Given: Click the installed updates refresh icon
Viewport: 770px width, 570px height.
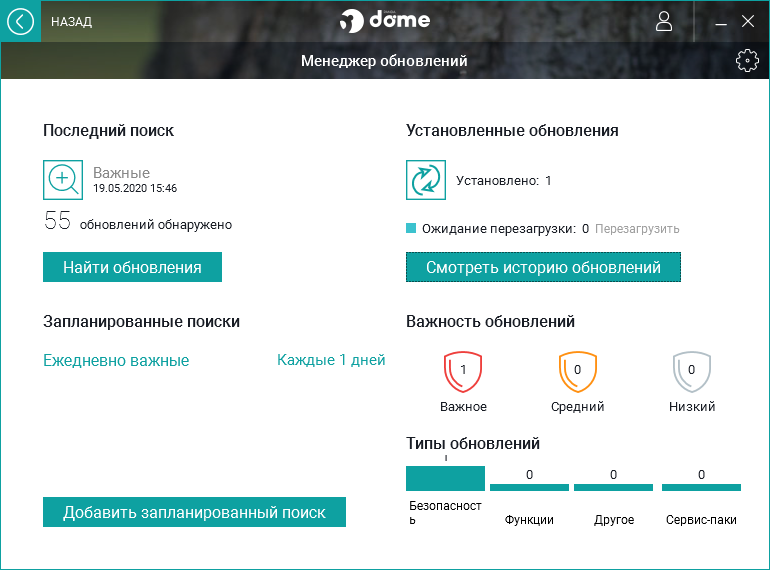Looking at the screenshot, I should 426,180.
